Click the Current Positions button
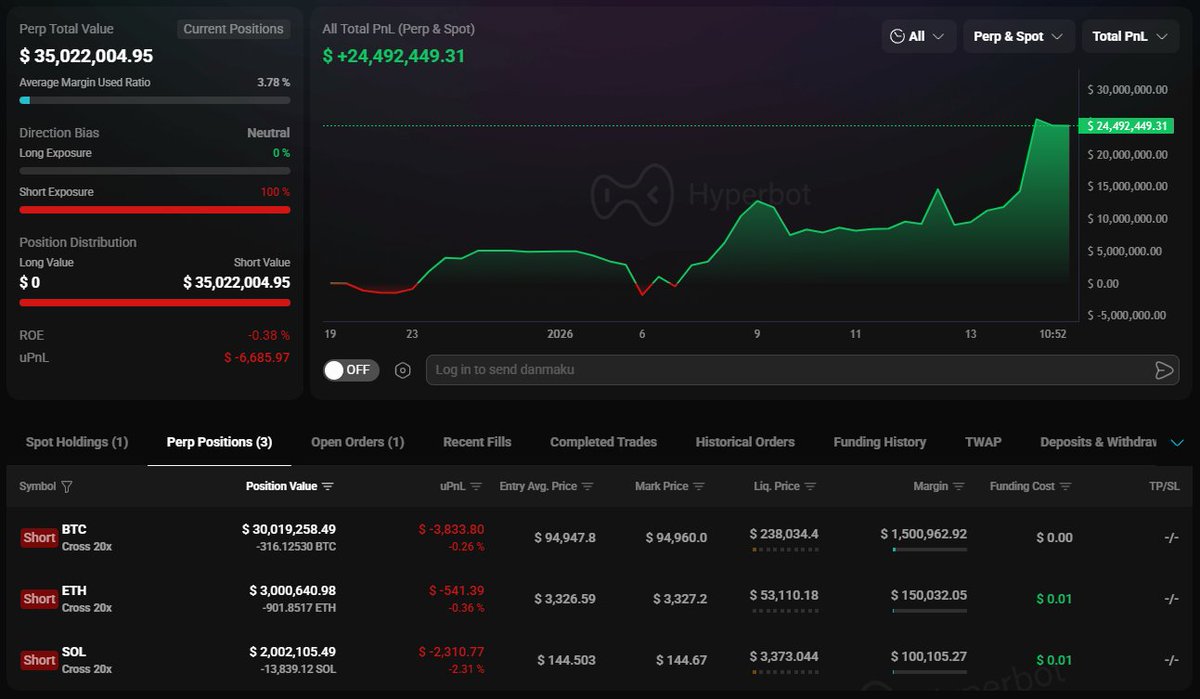This screenshot has width=1200, height=699. 234,29
